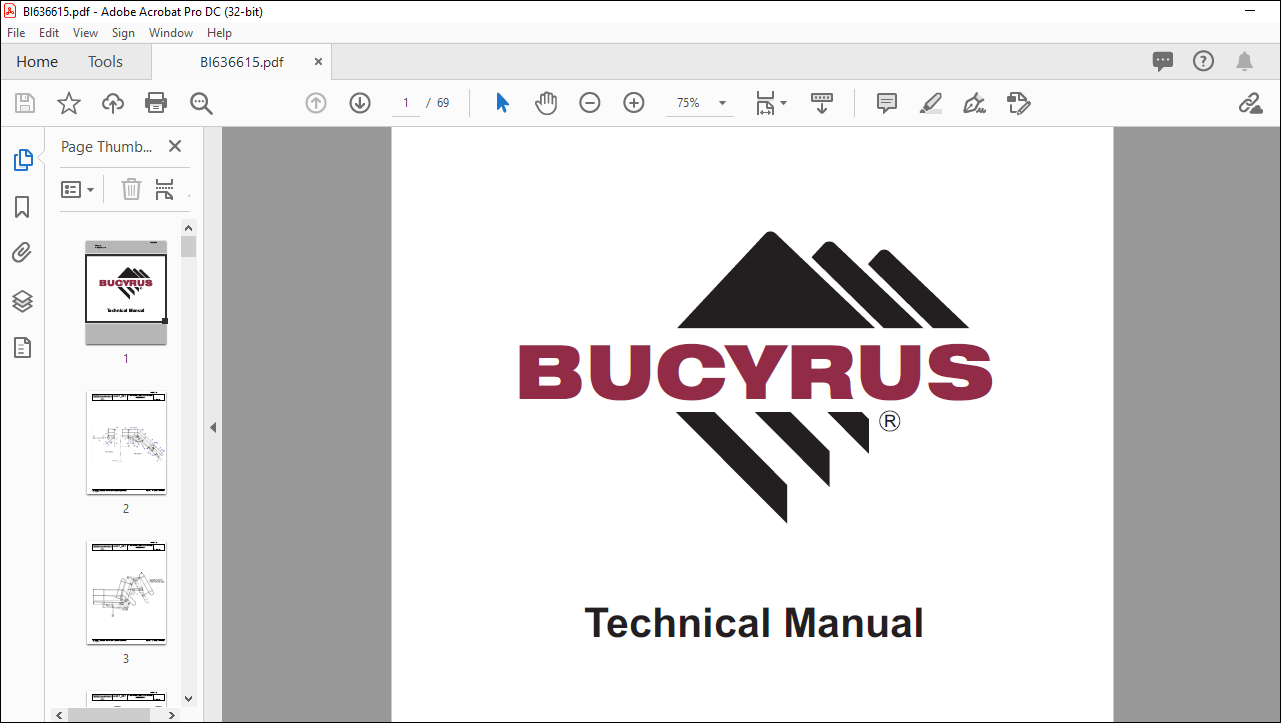
Task: Open the Help menu
Action: (219, 33)
